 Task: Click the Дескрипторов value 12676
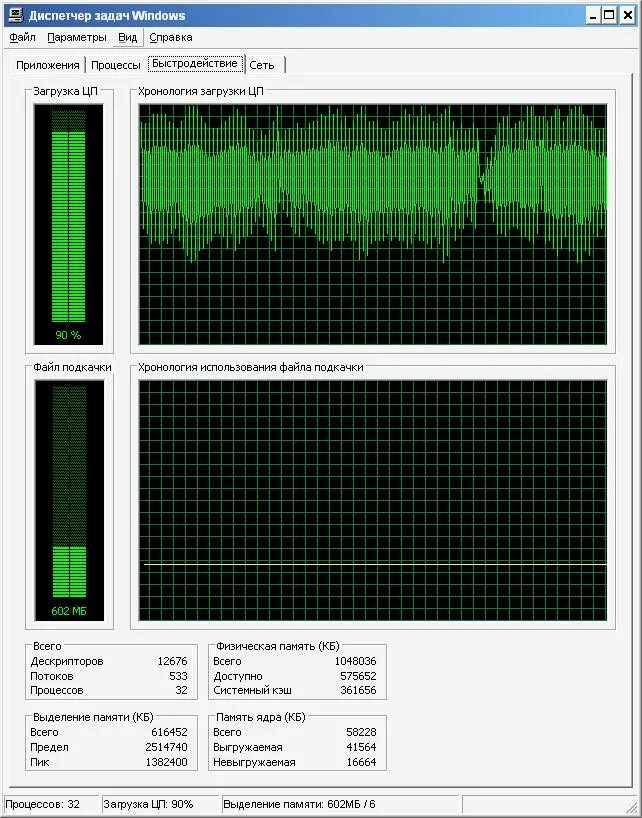tap(172, 661)
